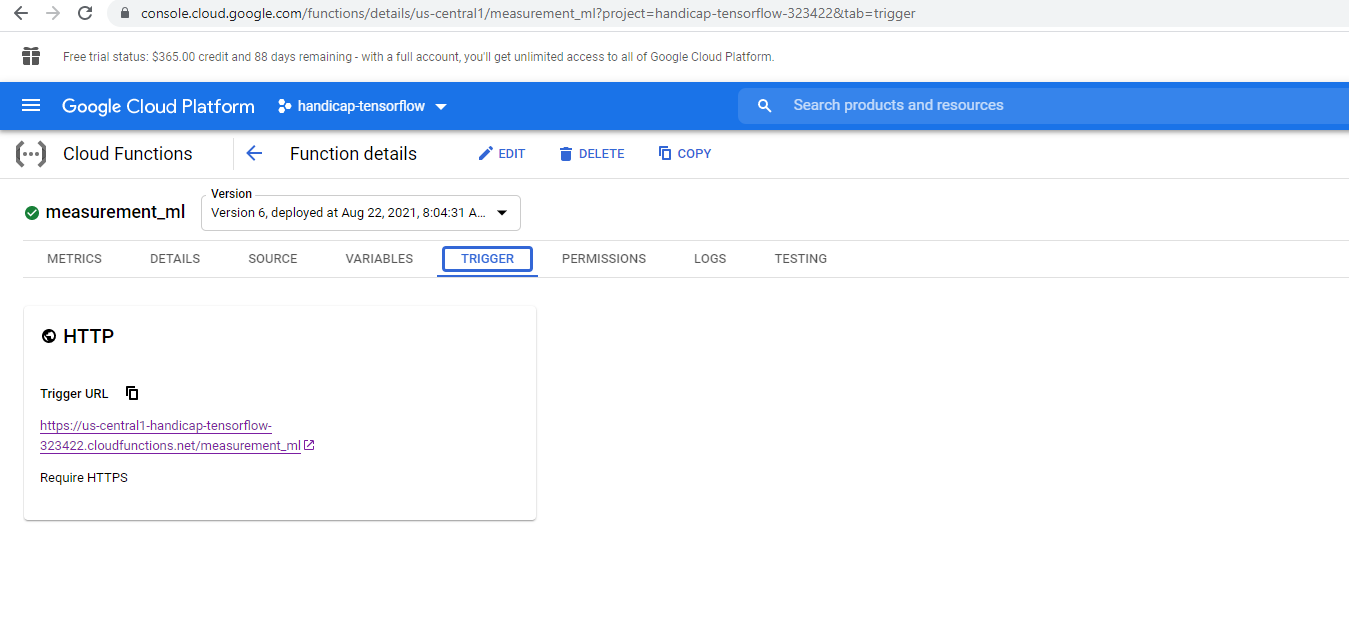Switch to the DETAILS tab
This screenshot has height=640, width=1349.
pyautogui.click(x=175, y=259)
